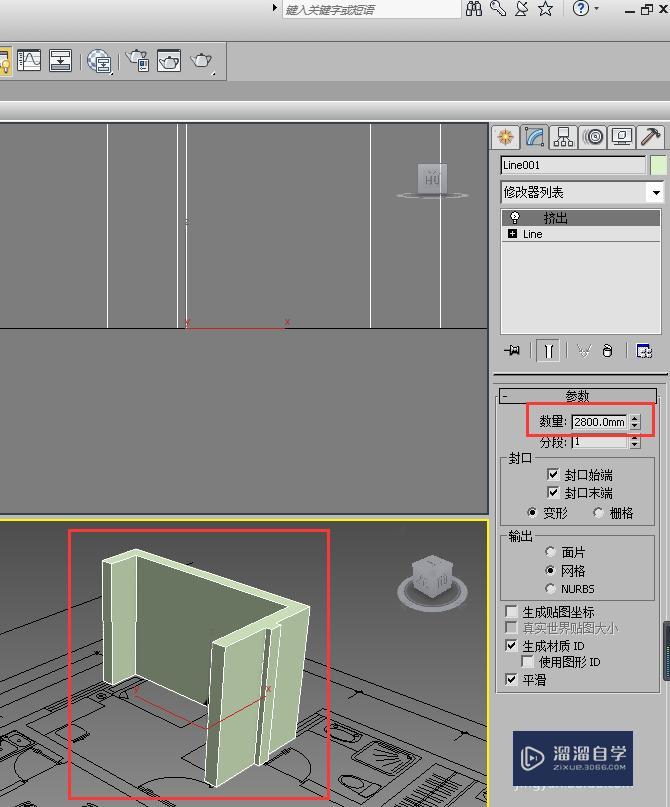Open the Create command panel tab
670x807 pixels.
pos(505,137)
